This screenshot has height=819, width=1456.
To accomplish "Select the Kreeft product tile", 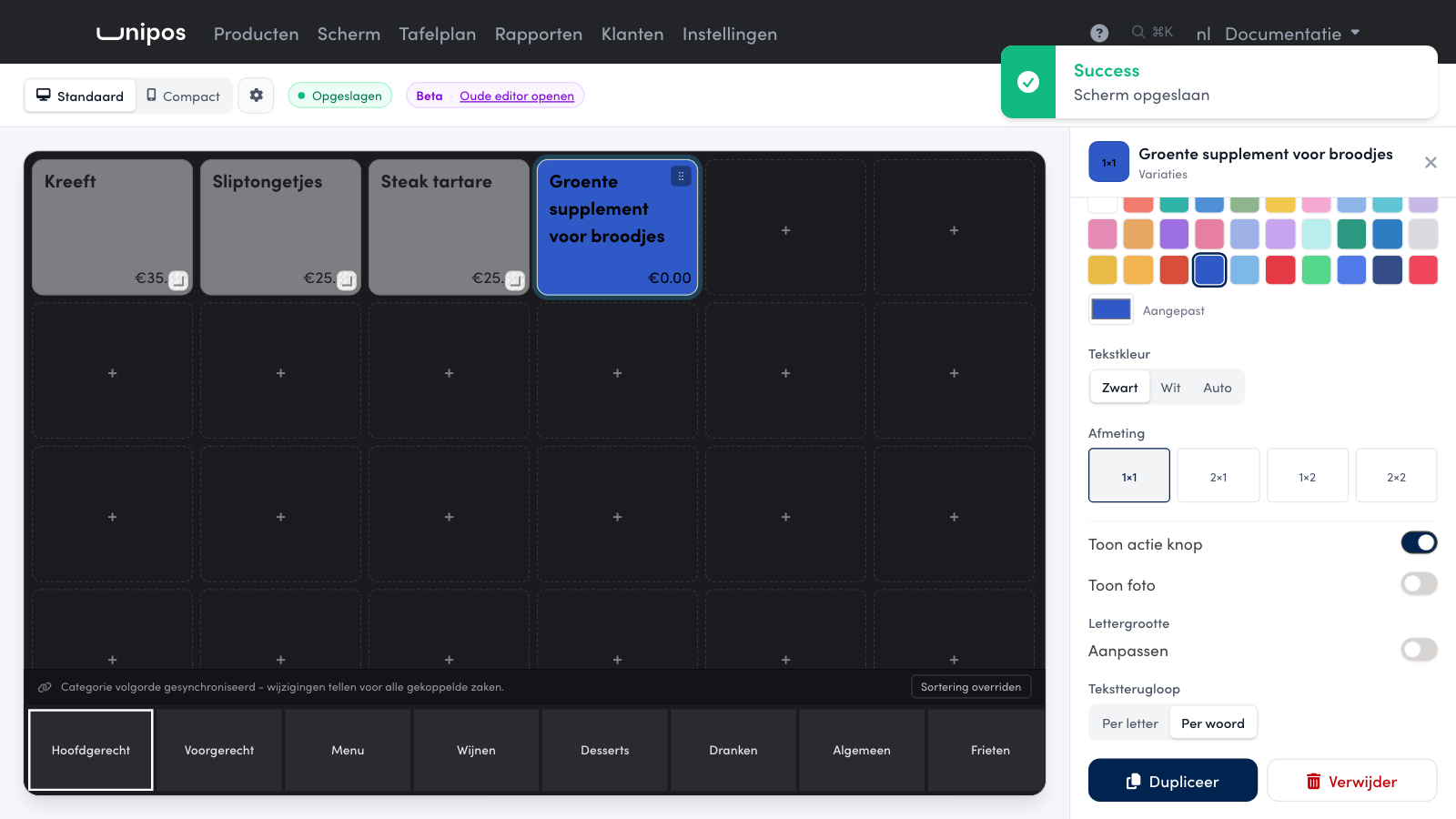I will pos(112,227).
